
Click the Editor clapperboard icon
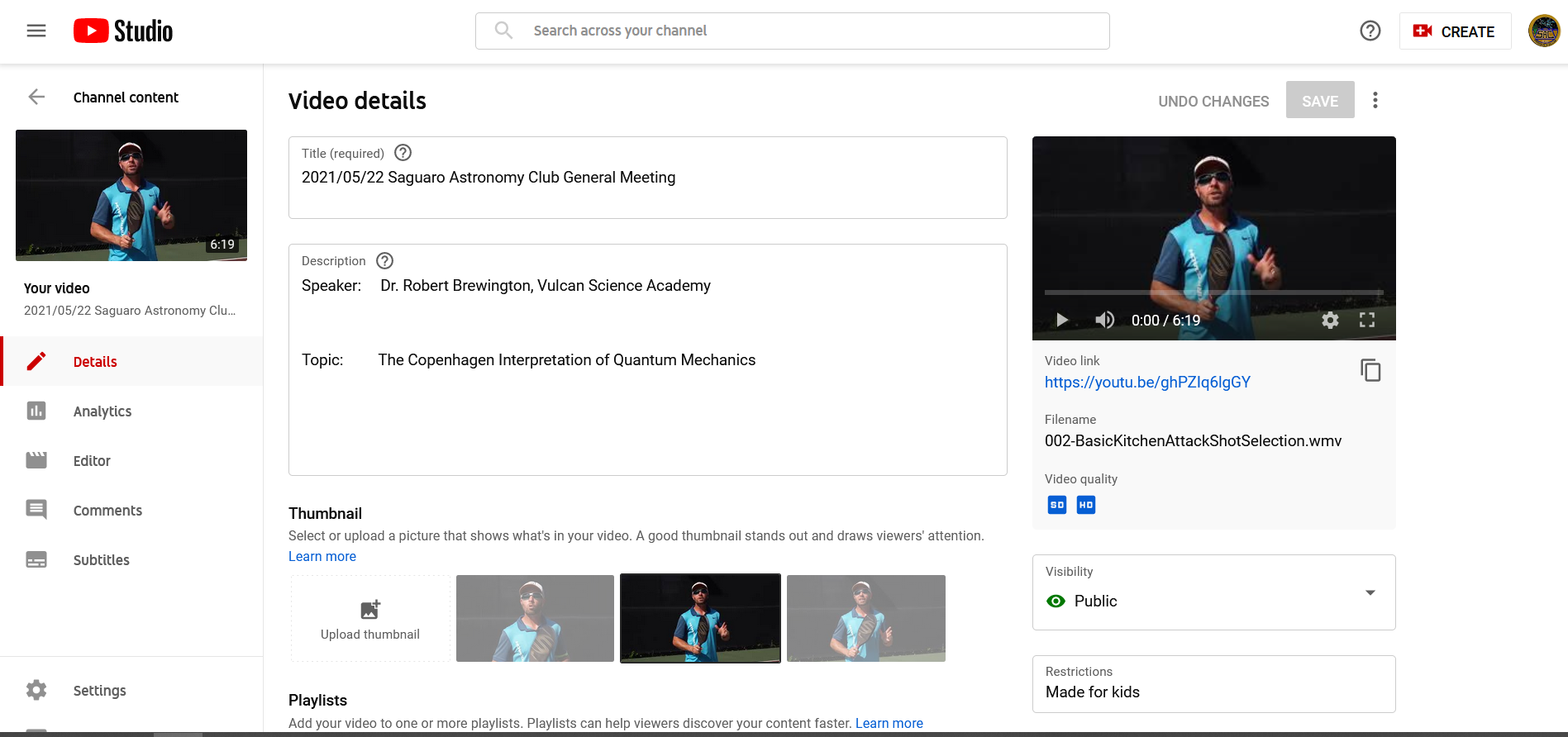(36, 460)
